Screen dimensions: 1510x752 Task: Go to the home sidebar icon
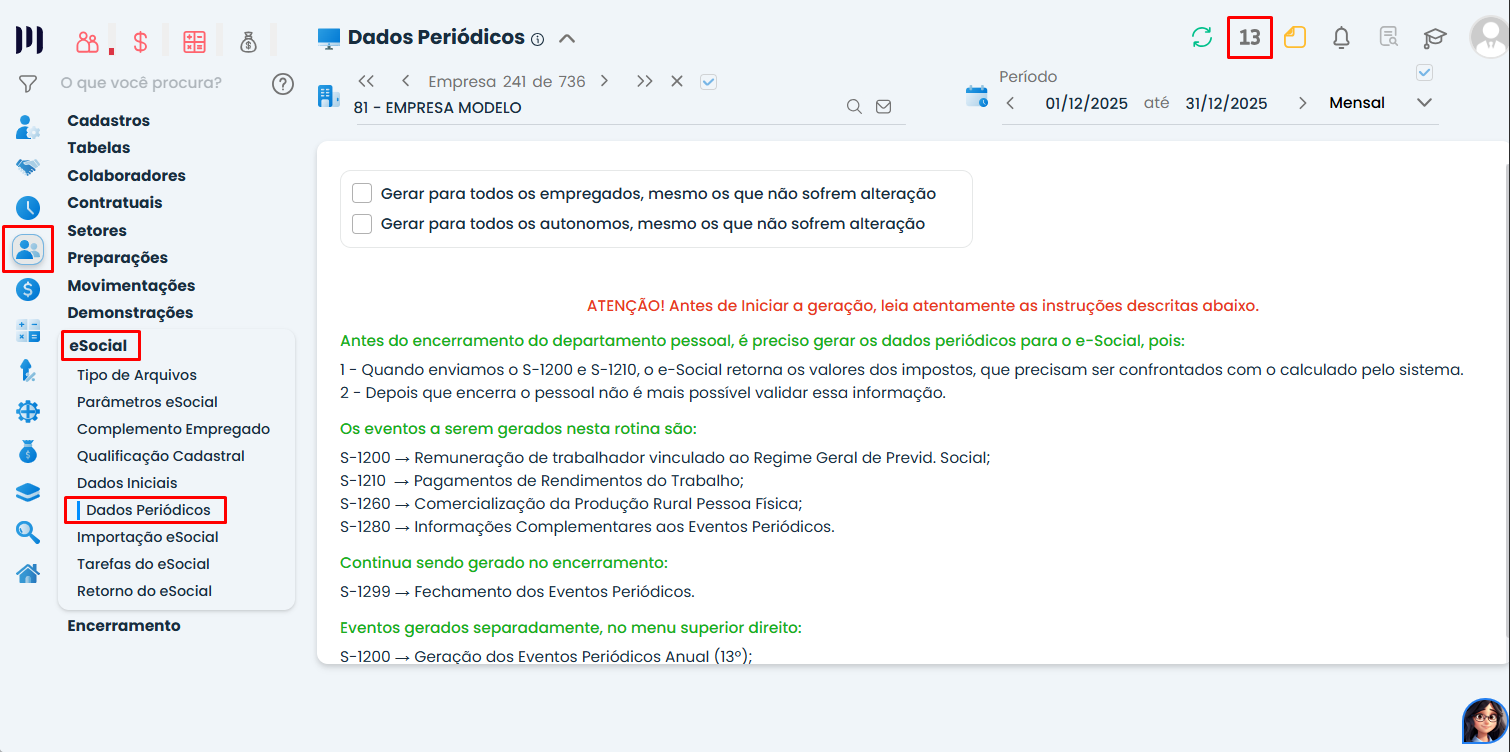click(x=28, y=573)
